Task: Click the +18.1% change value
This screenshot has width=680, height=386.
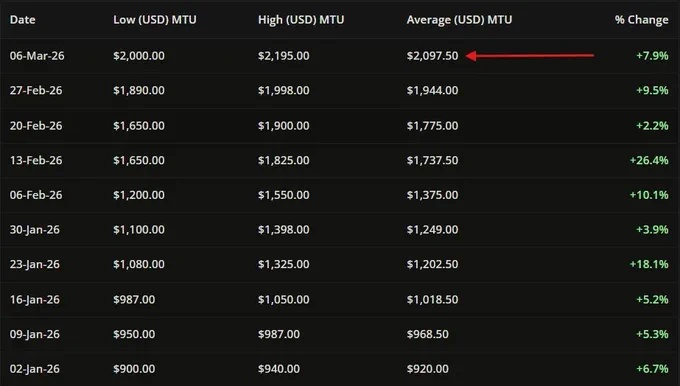Action: click(x=649, y=265)
